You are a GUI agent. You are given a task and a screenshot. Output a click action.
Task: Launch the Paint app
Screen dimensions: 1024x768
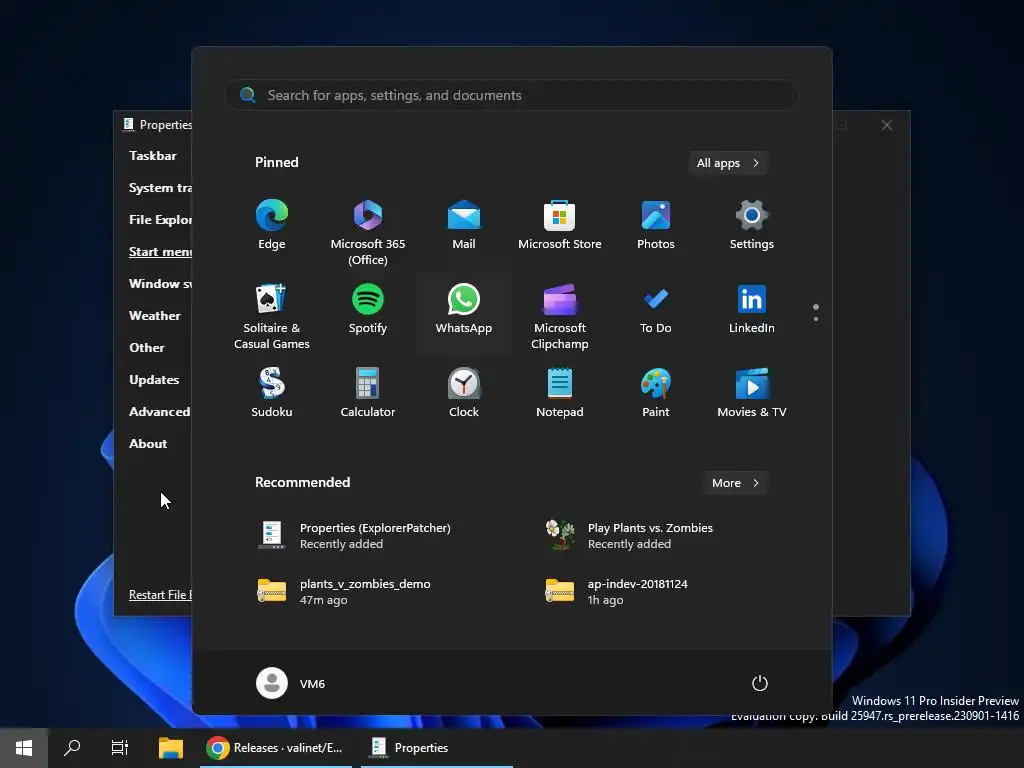[656, 394]
